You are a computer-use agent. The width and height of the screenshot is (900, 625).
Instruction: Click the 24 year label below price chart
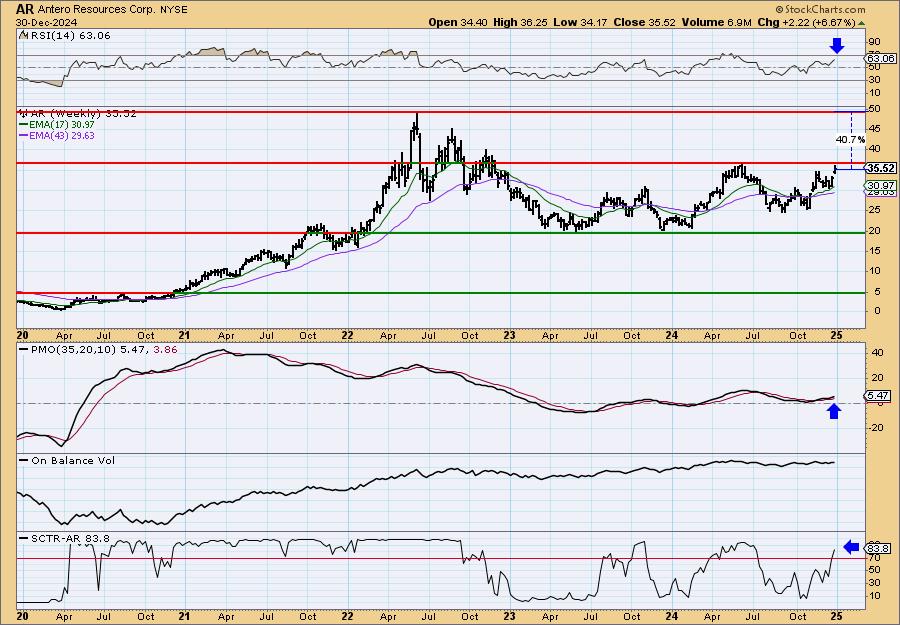pyautogui.click(x=672, y=335)
